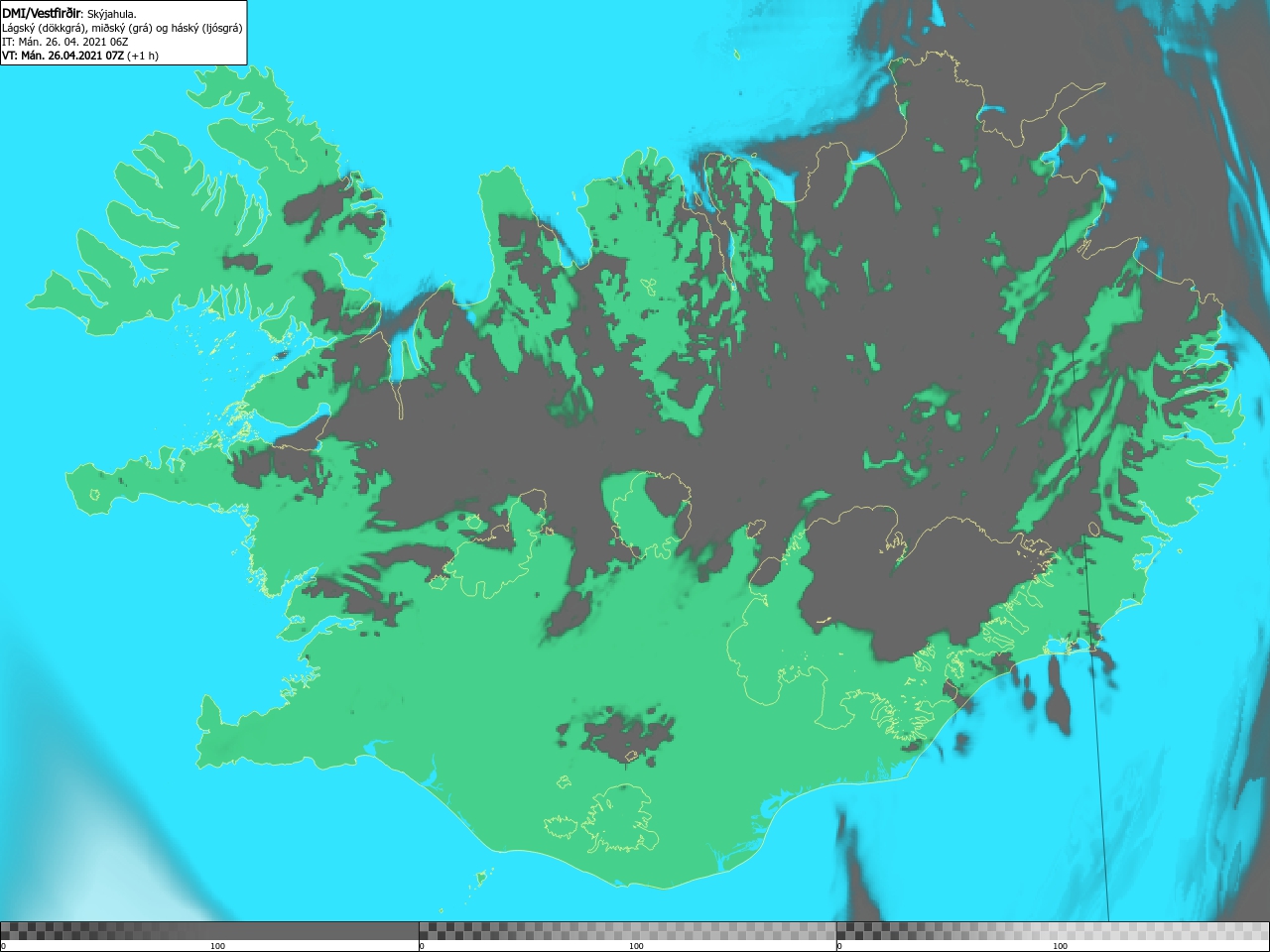Screen dimensions: 1270x952
Task: Click the DMI/Vestfirðir title text
Action: (x=42, y=13)
